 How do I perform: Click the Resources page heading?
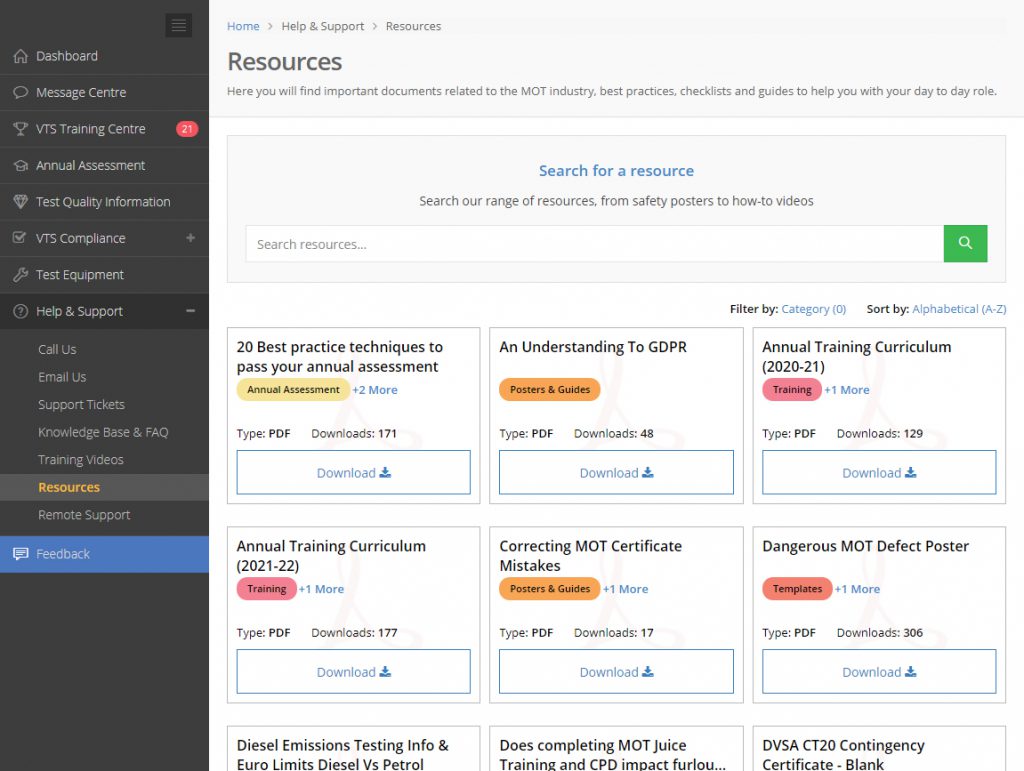click(x=285, y=61)
